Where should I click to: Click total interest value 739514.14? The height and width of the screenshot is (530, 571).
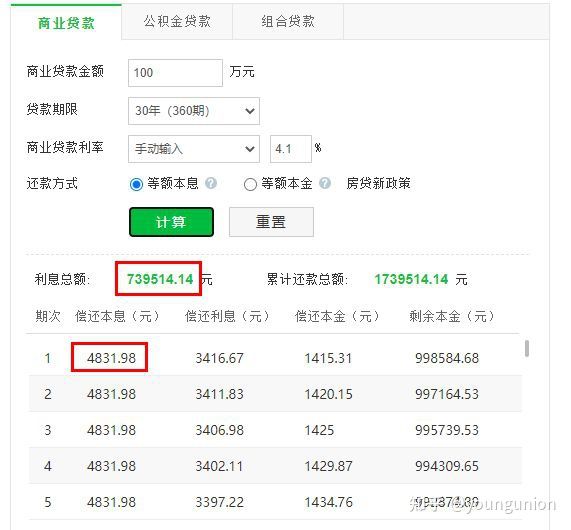point(160,279)
